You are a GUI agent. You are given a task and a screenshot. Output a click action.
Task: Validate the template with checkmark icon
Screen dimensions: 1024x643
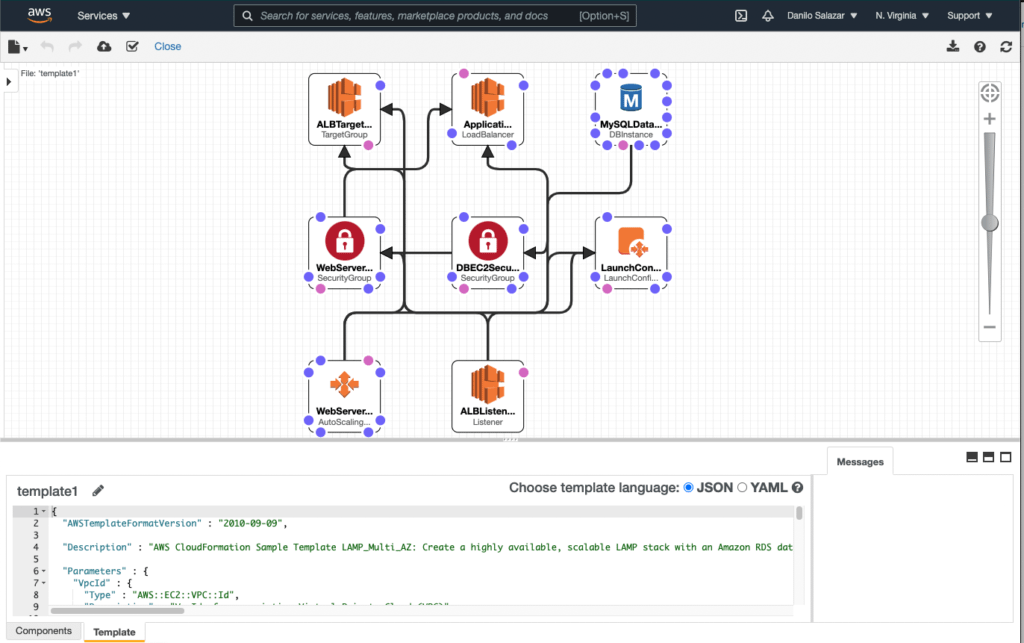pos(132,46)
